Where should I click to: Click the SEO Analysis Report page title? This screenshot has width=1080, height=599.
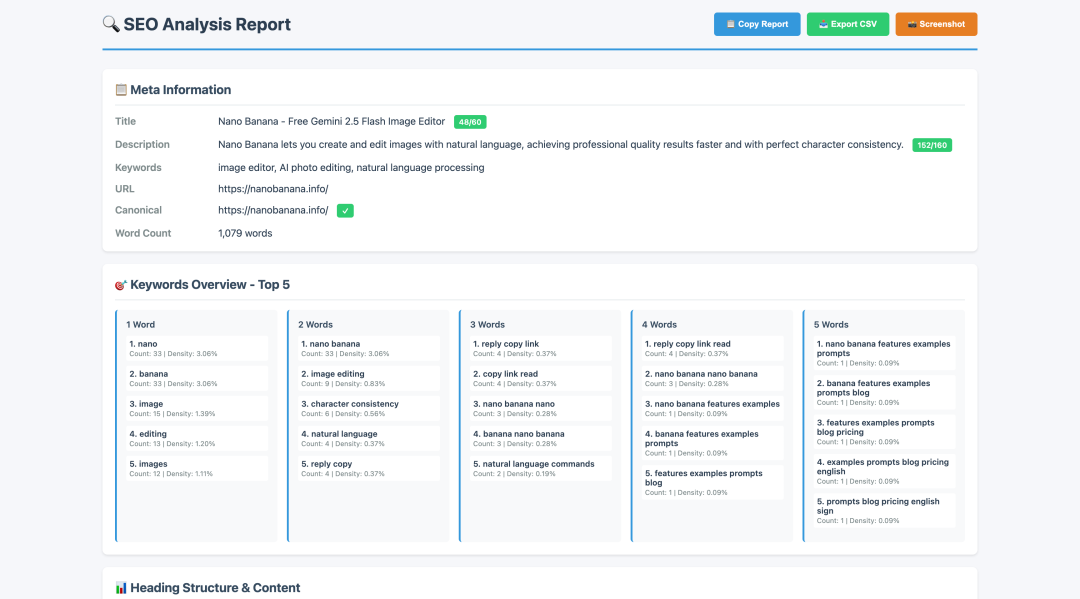point(207,24)
